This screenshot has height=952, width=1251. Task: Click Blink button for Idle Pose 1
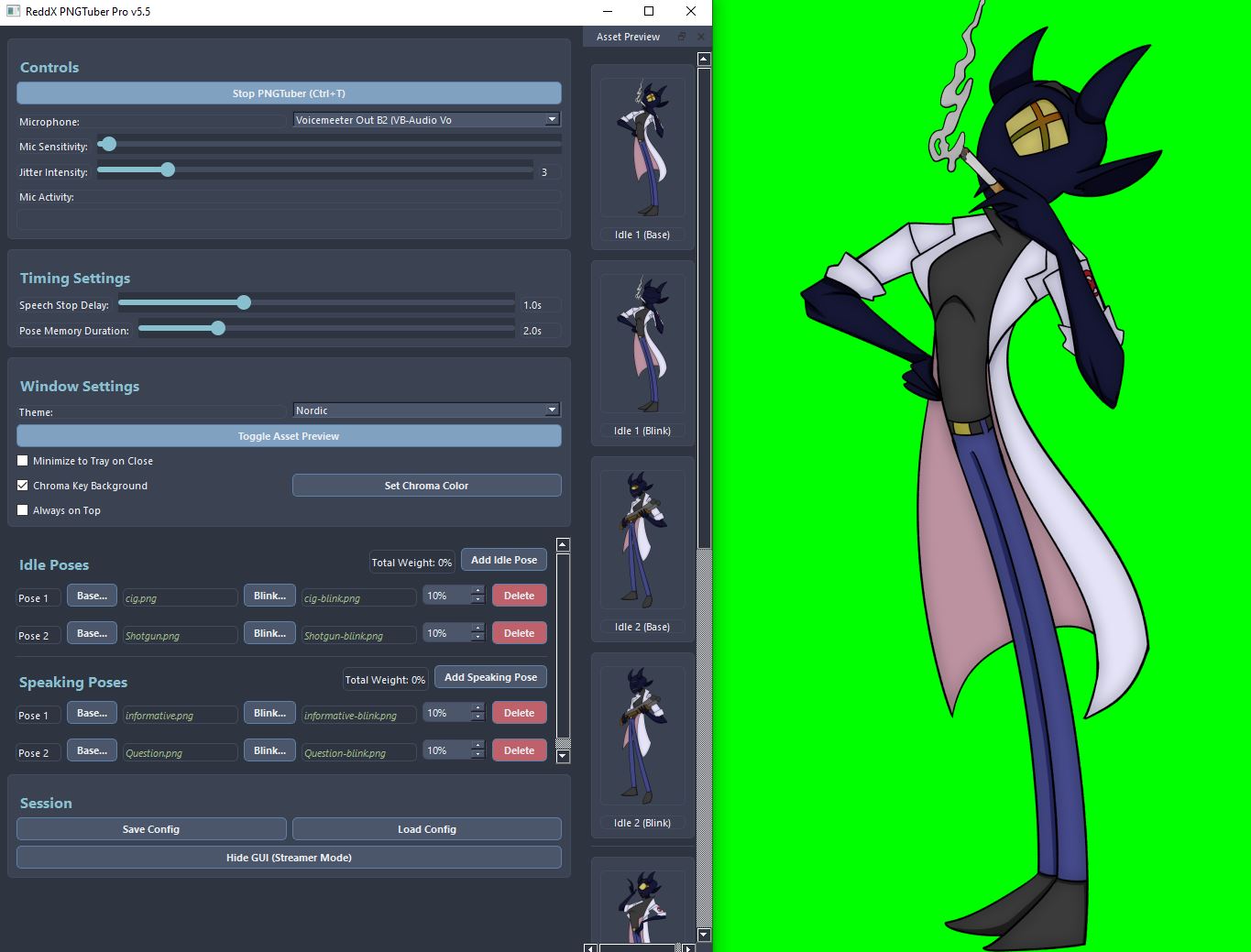click(x=269, y=596)
